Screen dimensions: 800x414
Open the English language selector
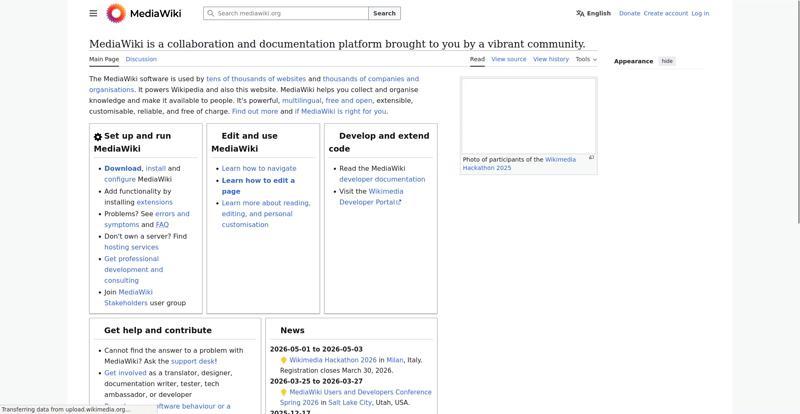[598, 13]
